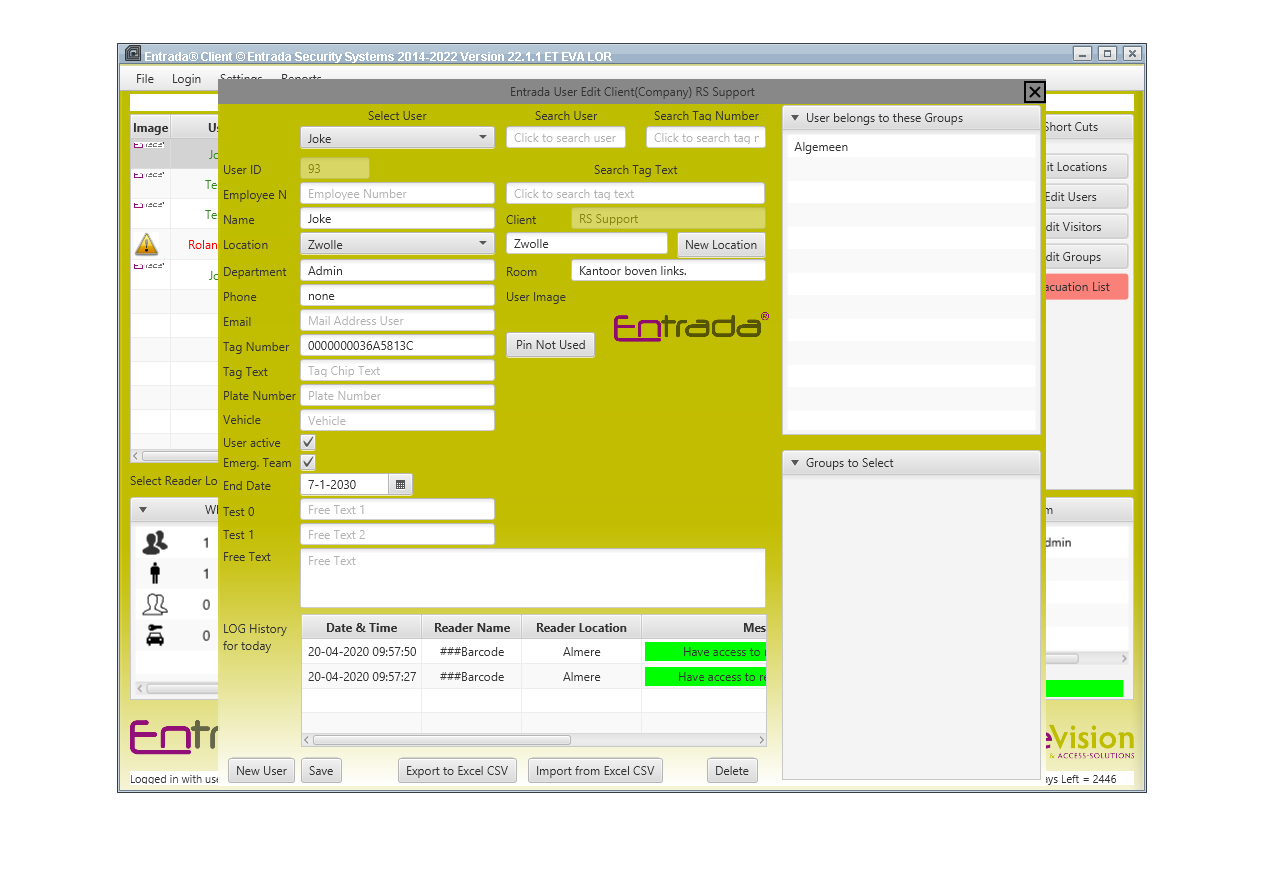Toggle the User active checkbox

(308, 442)
